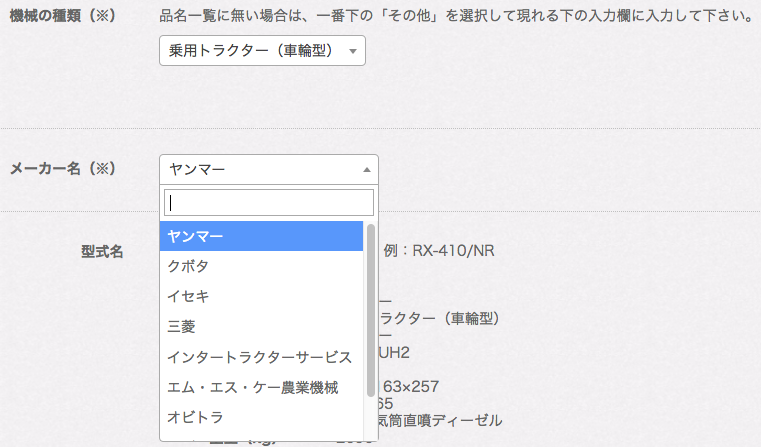Click the 機械の種類 dropdown arrow

coord(353,51)
